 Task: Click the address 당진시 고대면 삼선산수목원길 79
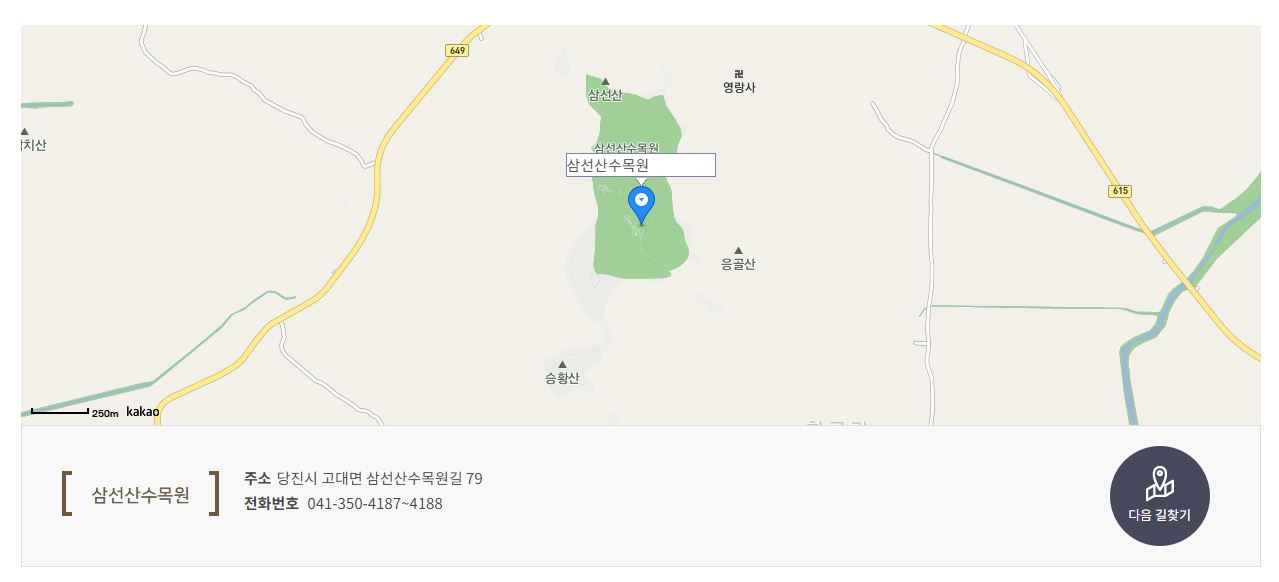coord(380,478)
